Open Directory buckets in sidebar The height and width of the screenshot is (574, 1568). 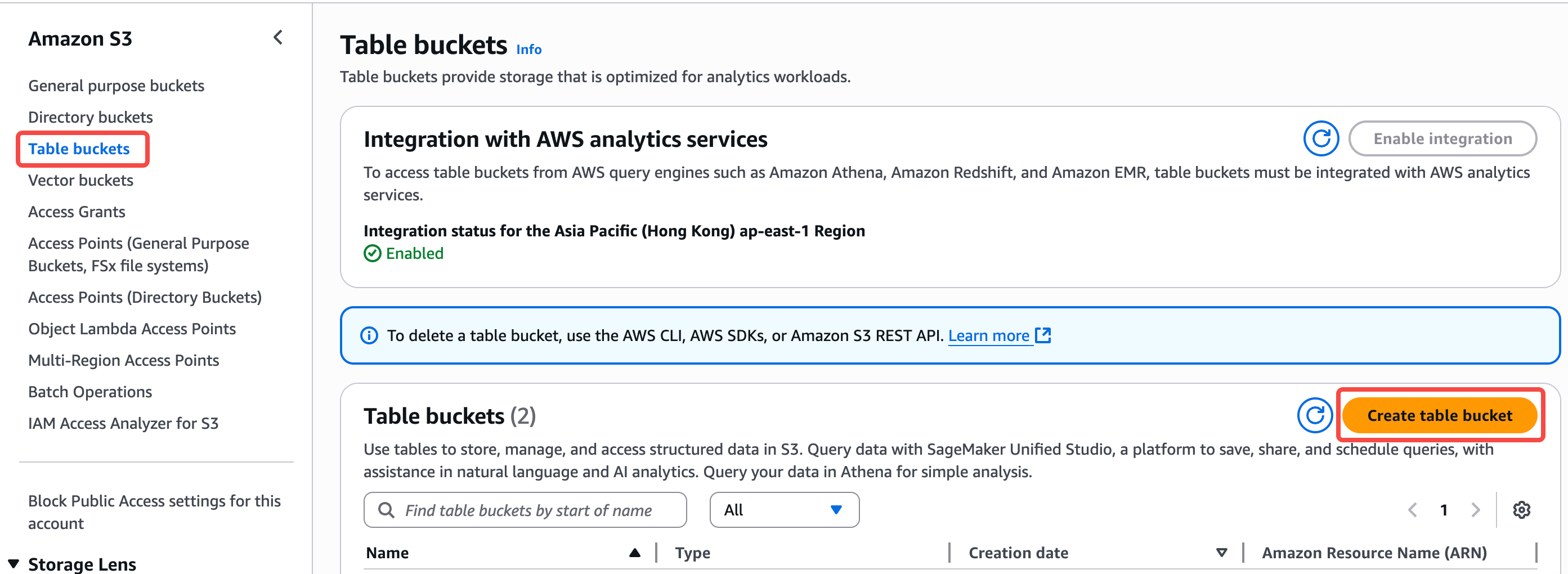(90, 117)
